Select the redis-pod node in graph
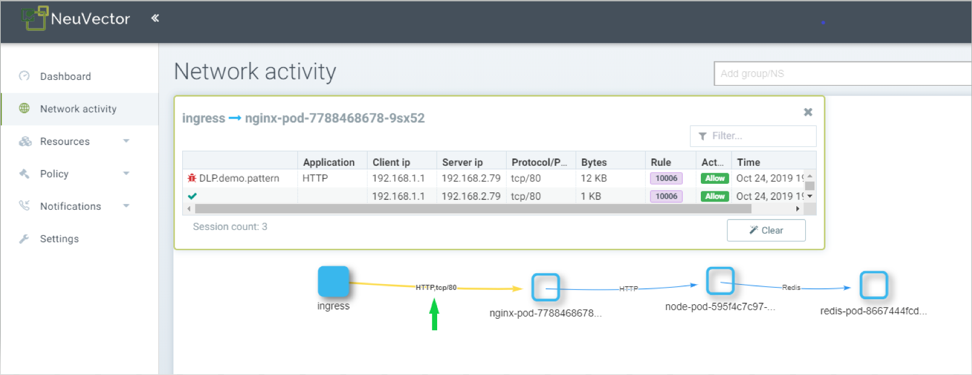The image size is (972, 375). point(874,286)
